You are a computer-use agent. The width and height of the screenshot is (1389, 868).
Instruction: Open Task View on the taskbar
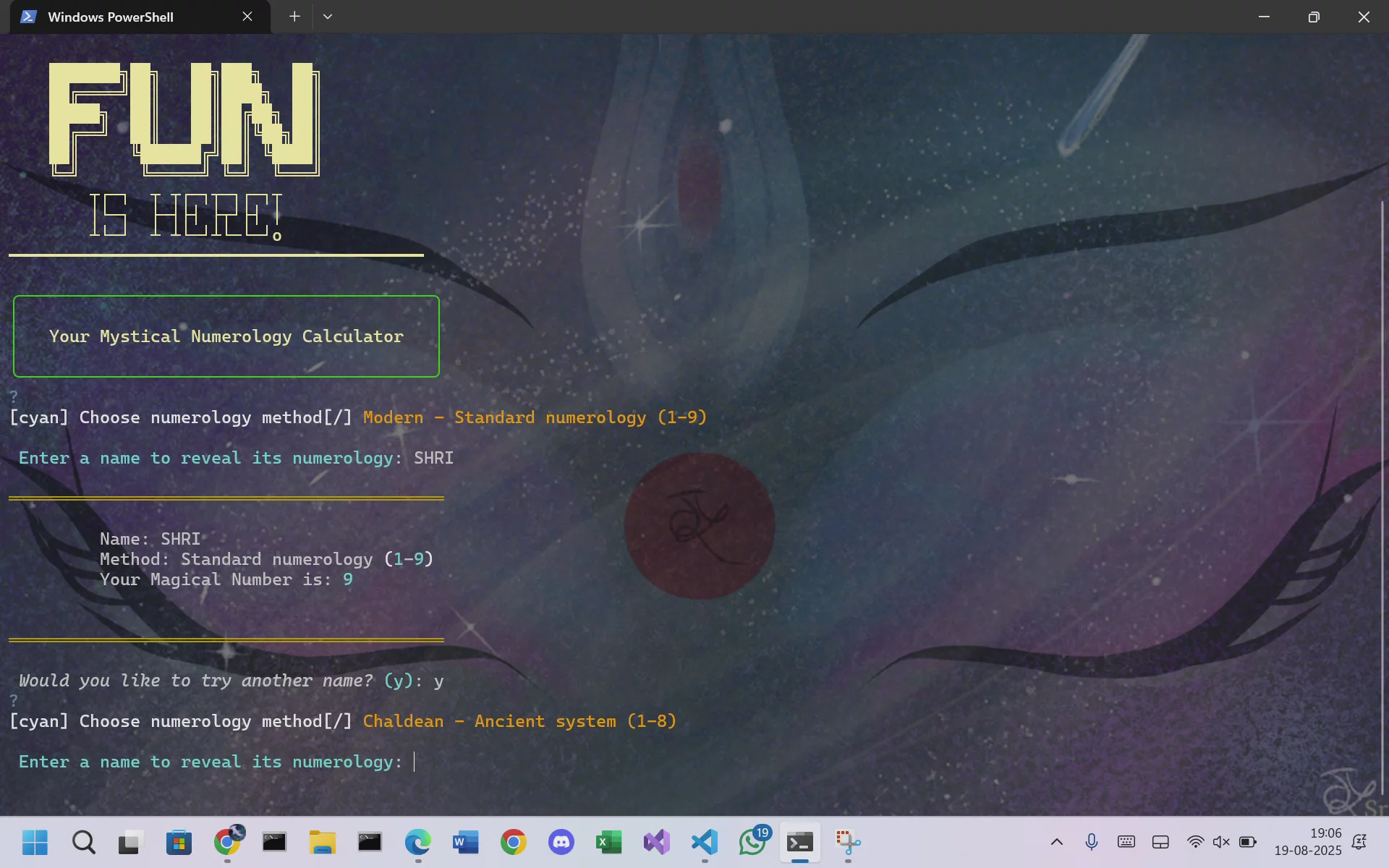point(131,842)
